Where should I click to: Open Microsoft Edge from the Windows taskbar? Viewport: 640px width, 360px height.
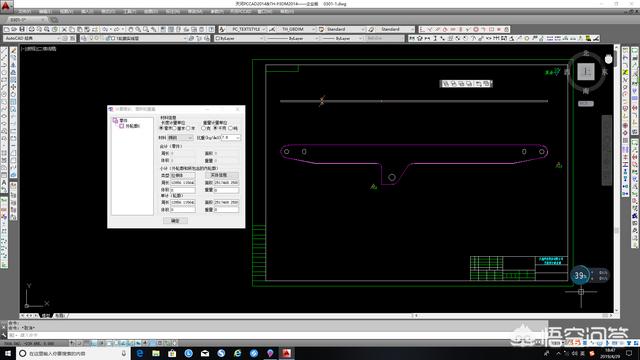point(140,353)
